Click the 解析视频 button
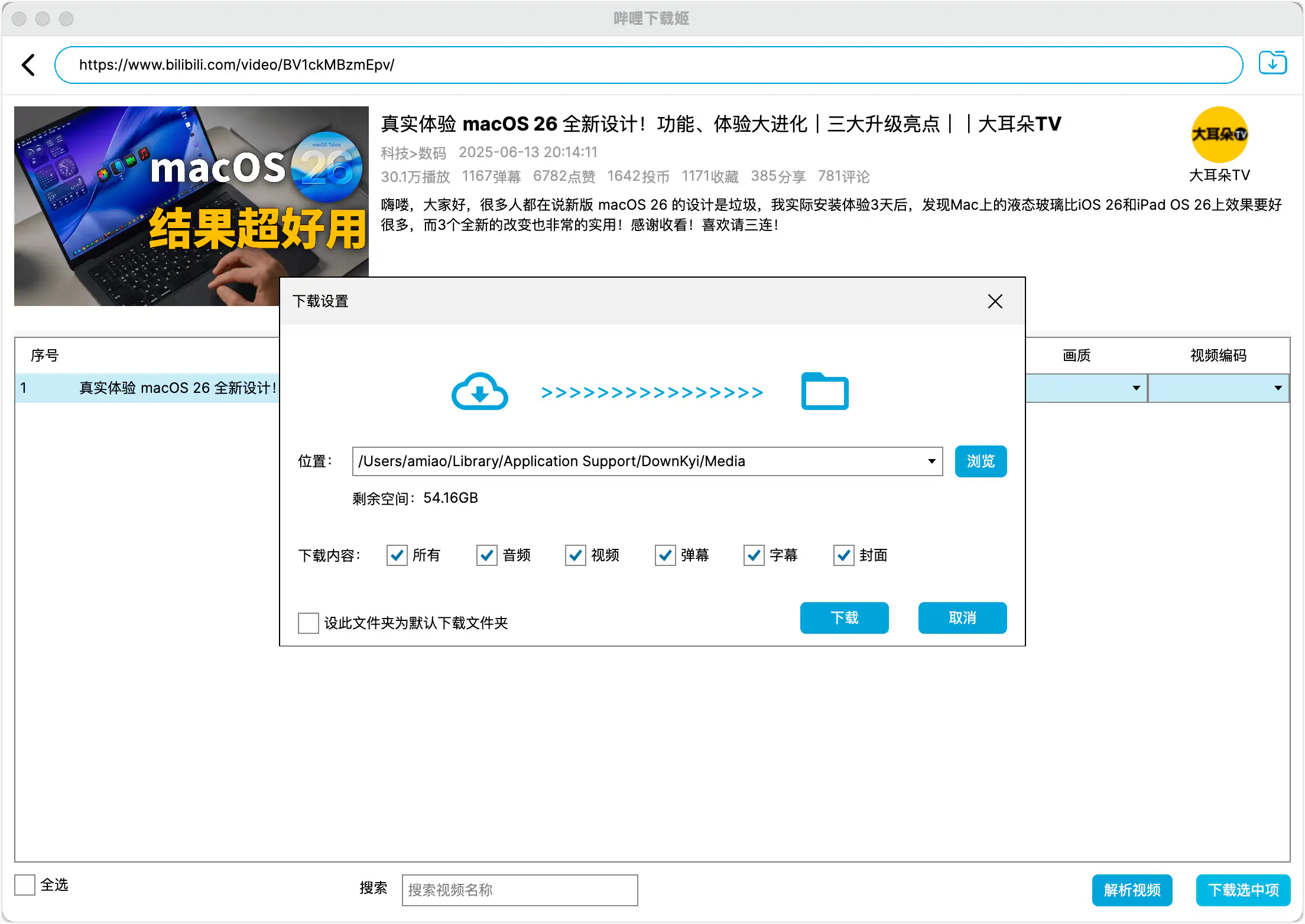This screenshot has height=924, width=1305. [1132, 890]
